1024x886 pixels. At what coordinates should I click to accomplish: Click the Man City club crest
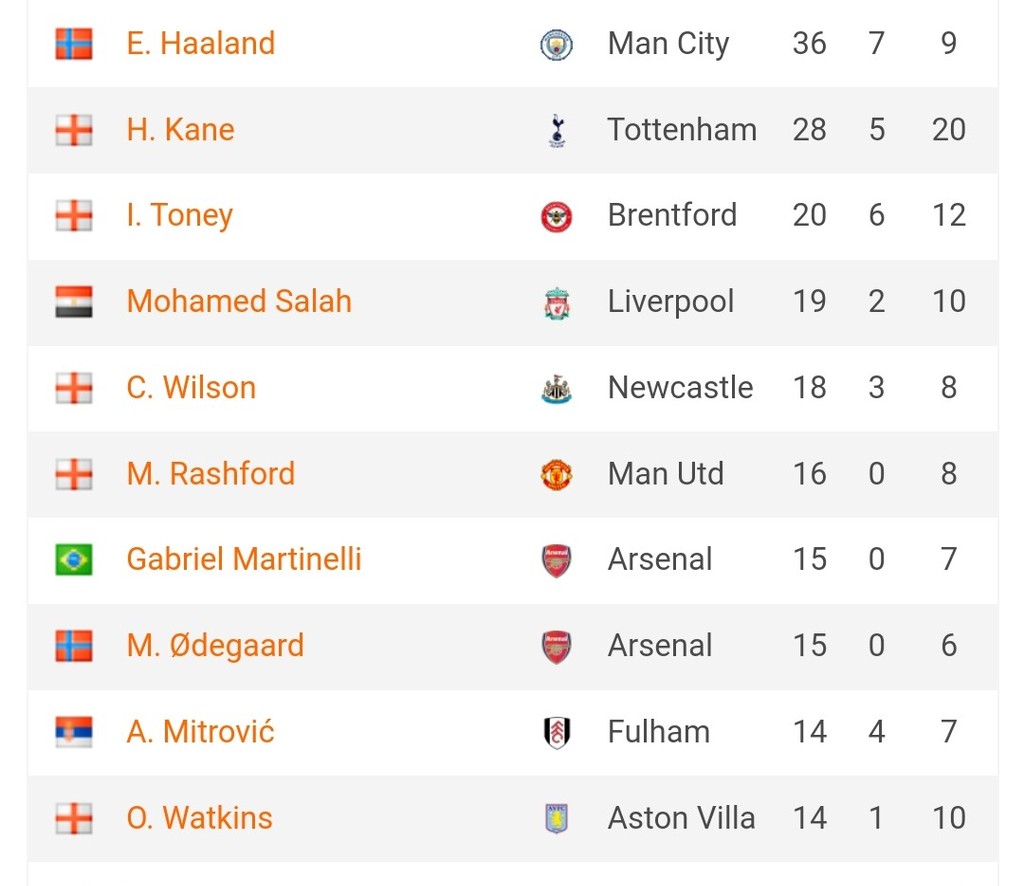[556, 44]
